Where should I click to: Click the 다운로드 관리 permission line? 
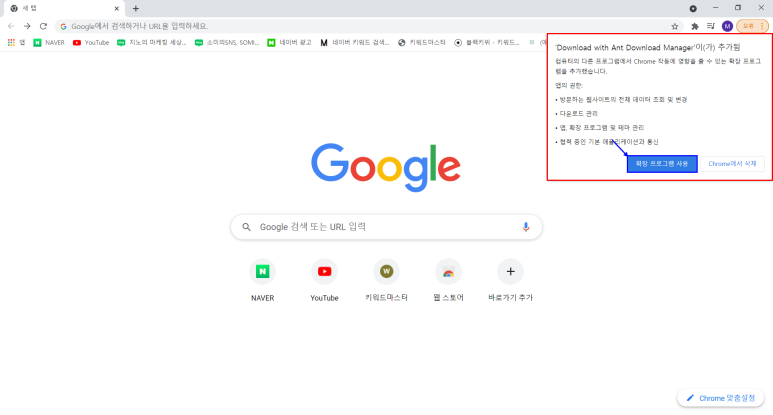[x=577, y=114]
